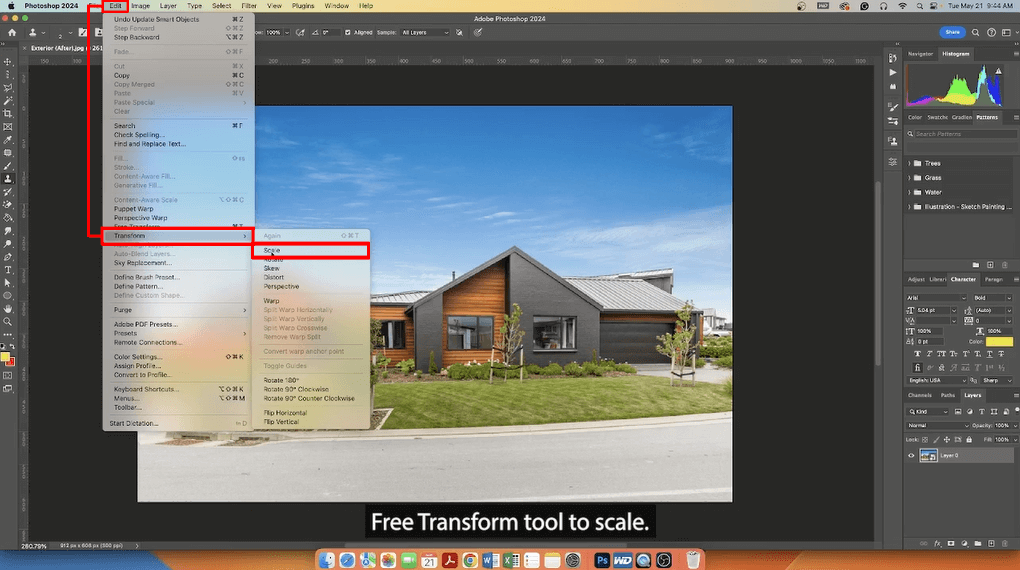
Task: Select the Move tool in toolbar
Action: coord(8,62)
